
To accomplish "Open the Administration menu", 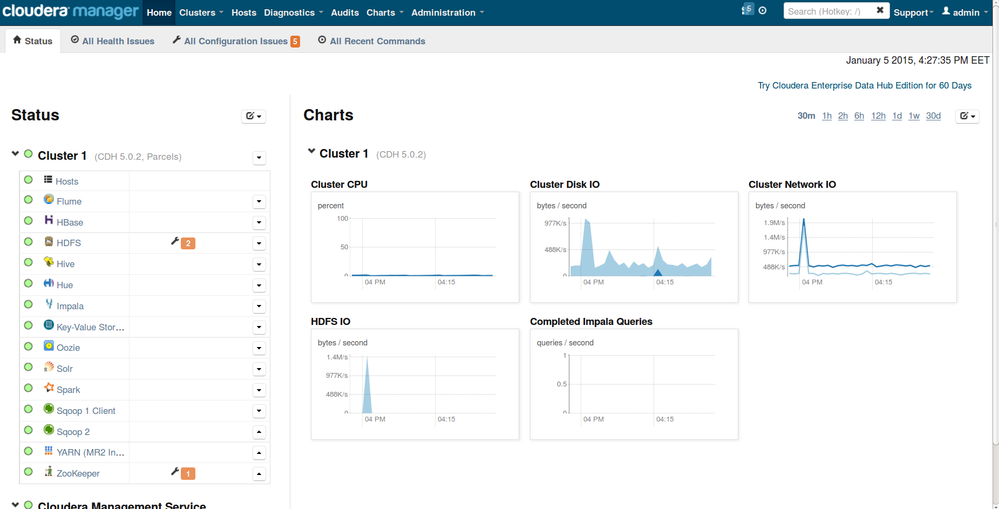I will click(447, 13).
